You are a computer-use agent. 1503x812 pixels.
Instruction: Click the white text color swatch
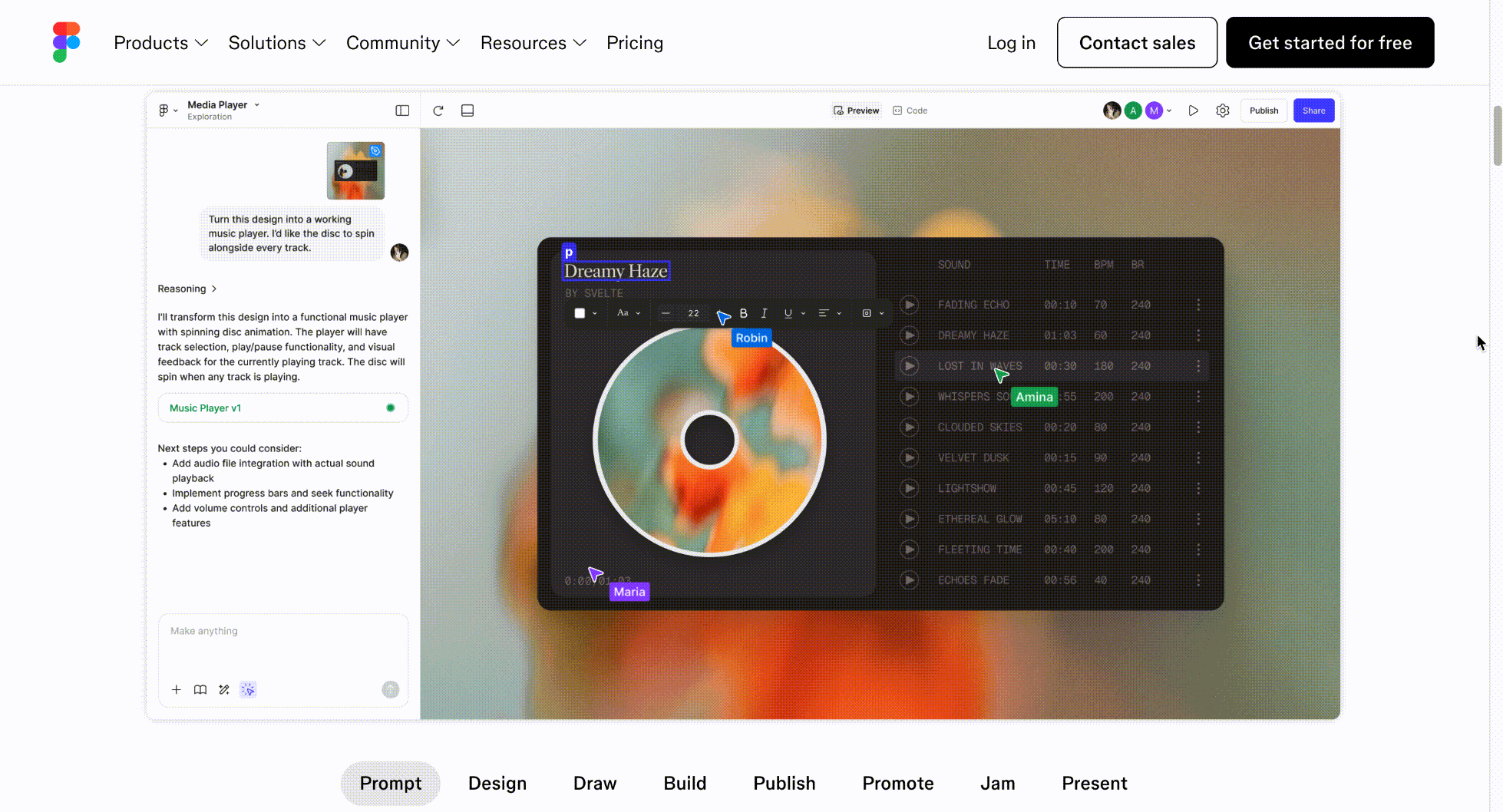click(x=580, y=313)
